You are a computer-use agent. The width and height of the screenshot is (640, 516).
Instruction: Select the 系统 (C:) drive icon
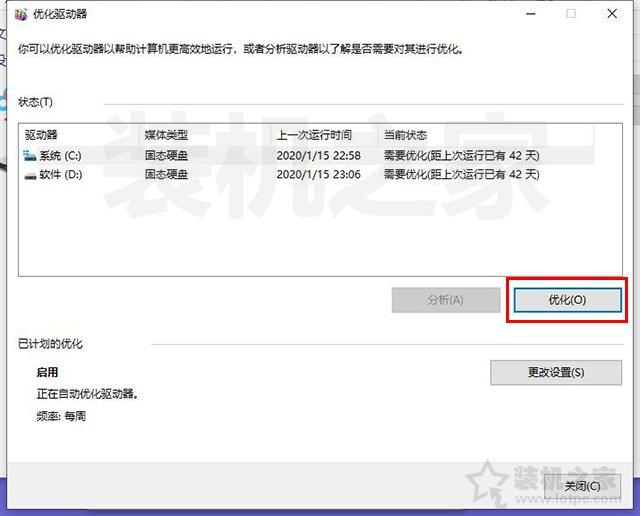[x=30, y=156]
